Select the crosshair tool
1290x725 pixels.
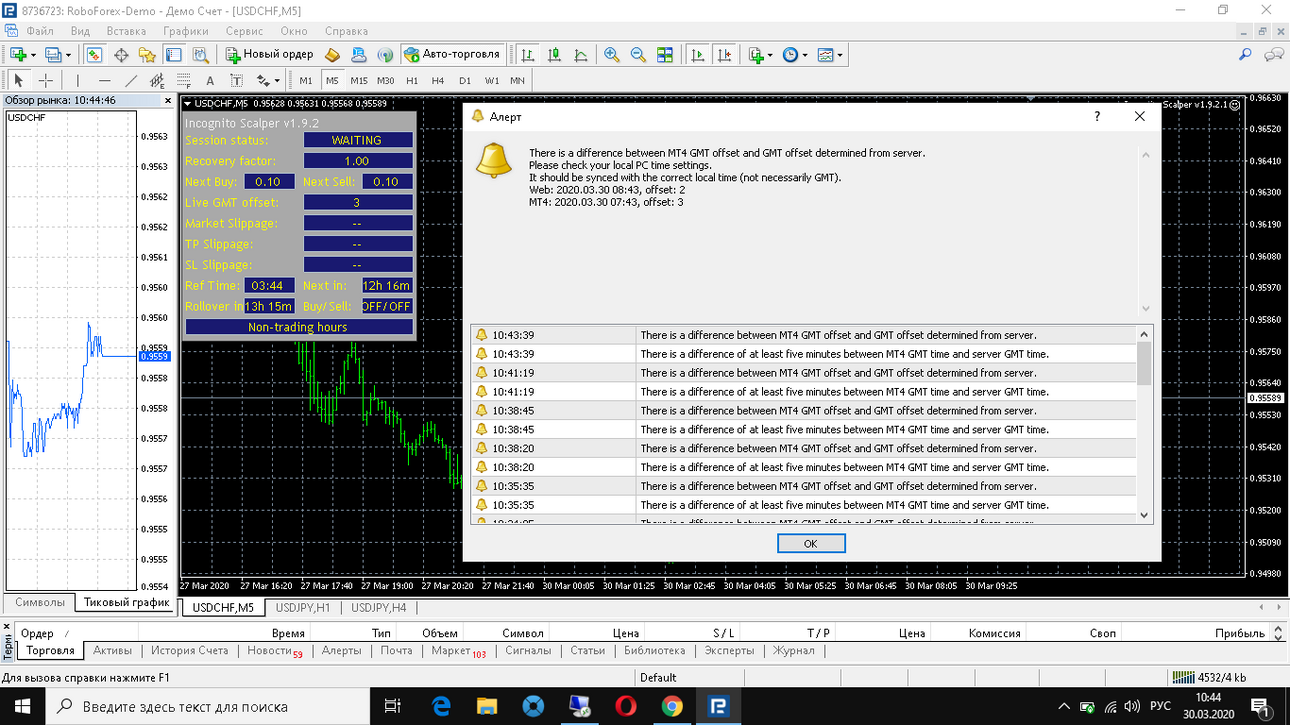(45, 80)
